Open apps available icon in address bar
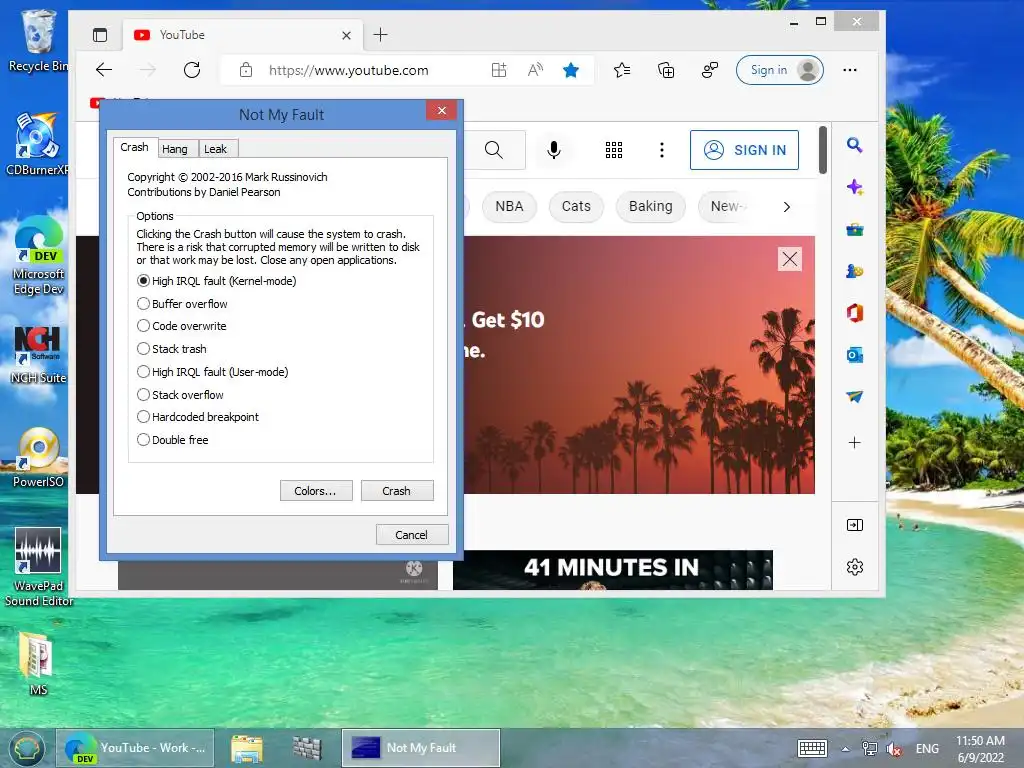 tap(499, 70)
